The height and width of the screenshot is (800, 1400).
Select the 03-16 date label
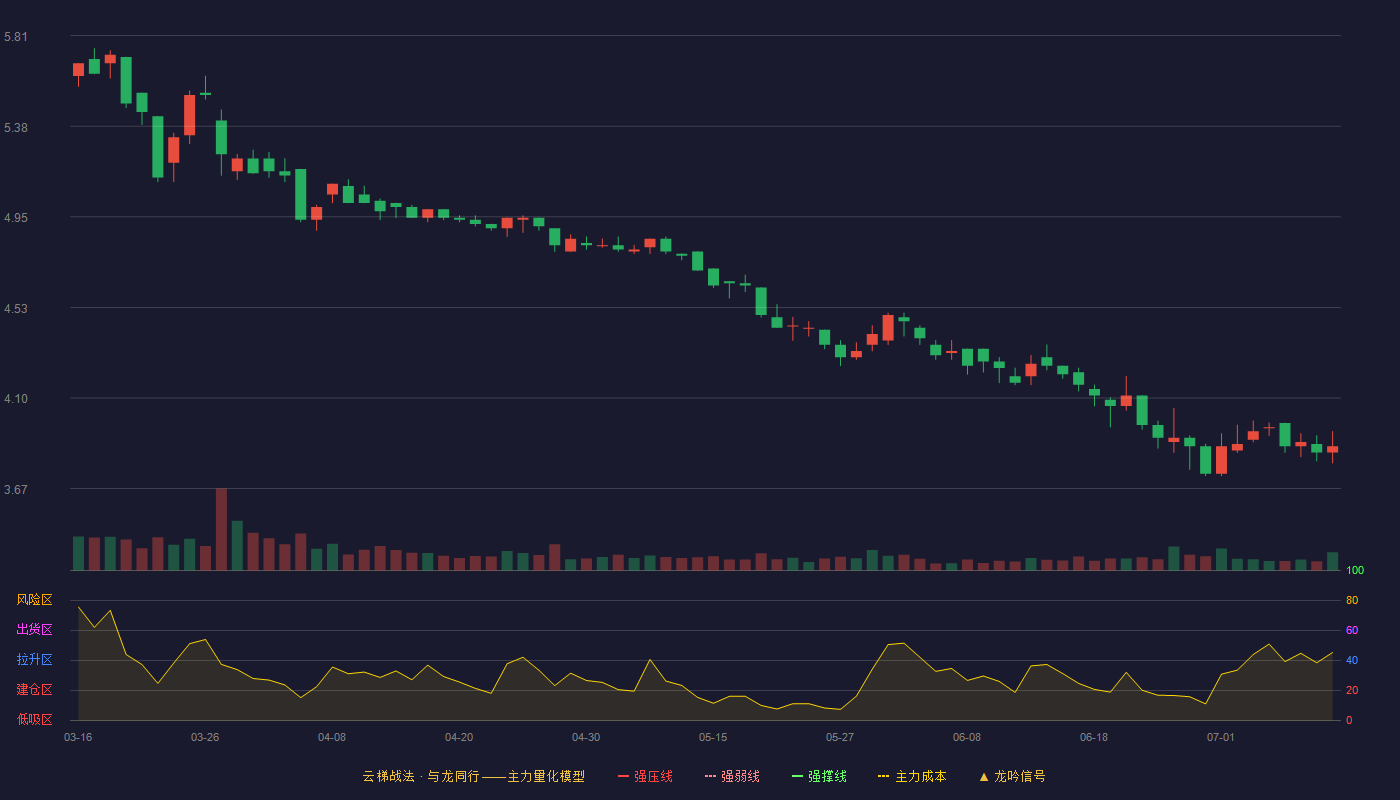tap(78, 737)
